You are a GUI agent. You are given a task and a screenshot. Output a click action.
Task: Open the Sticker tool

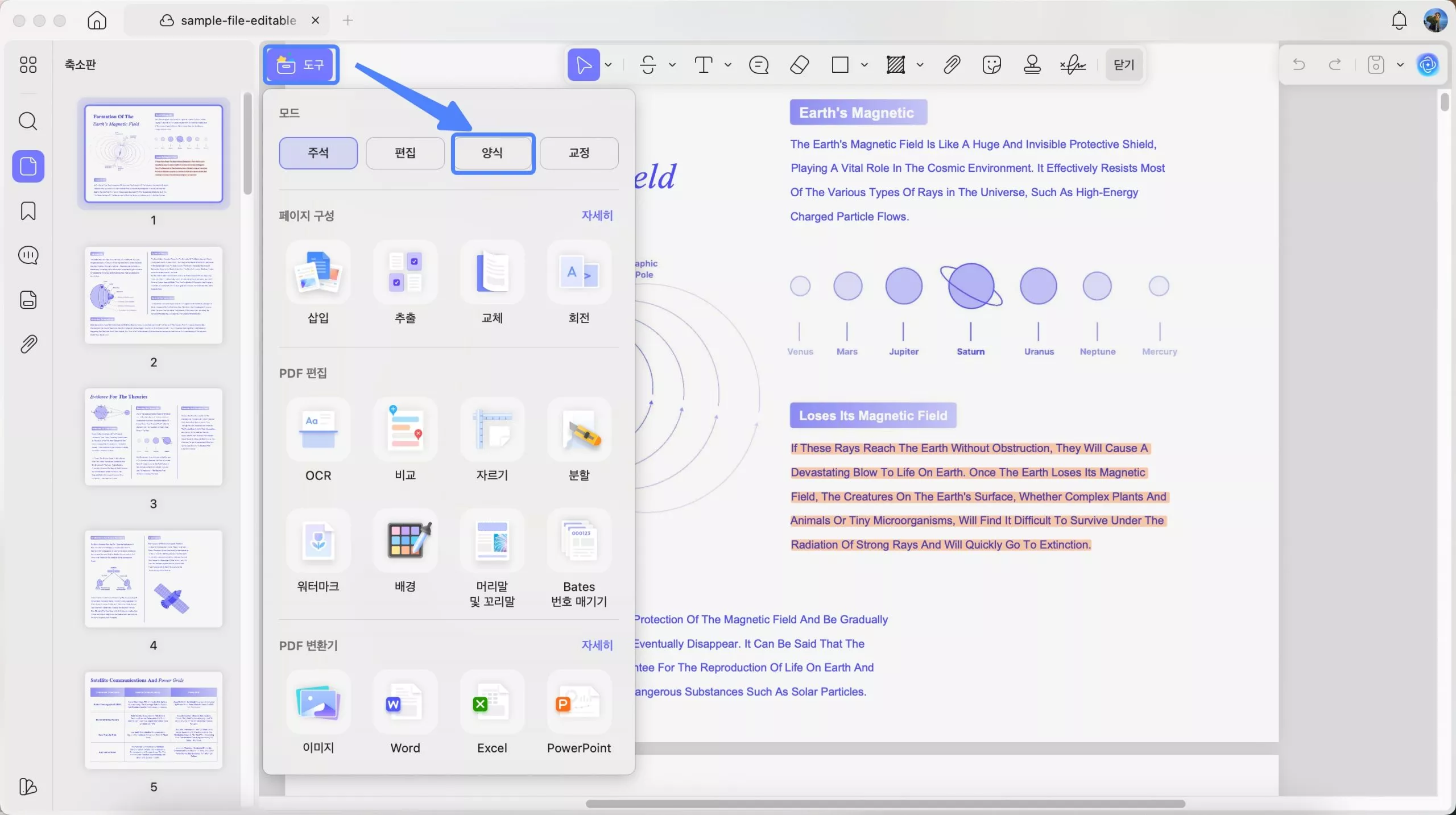(x=992, y=65)
